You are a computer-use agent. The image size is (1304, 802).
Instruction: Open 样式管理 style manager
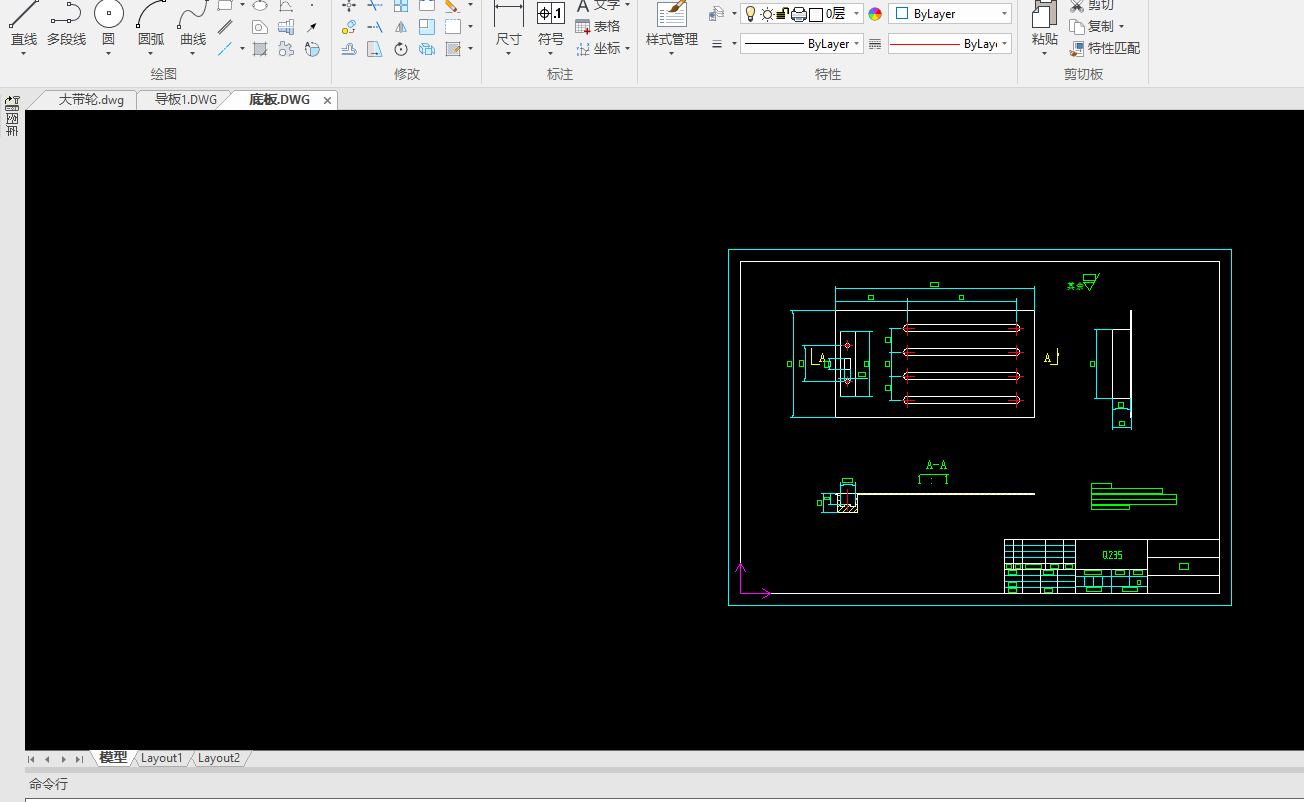click(671, 22)
